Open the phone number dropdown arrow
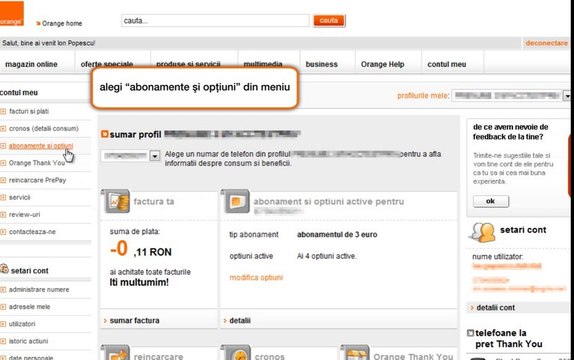Viewport: 574px width, 360px height. (x=155, y=156)
